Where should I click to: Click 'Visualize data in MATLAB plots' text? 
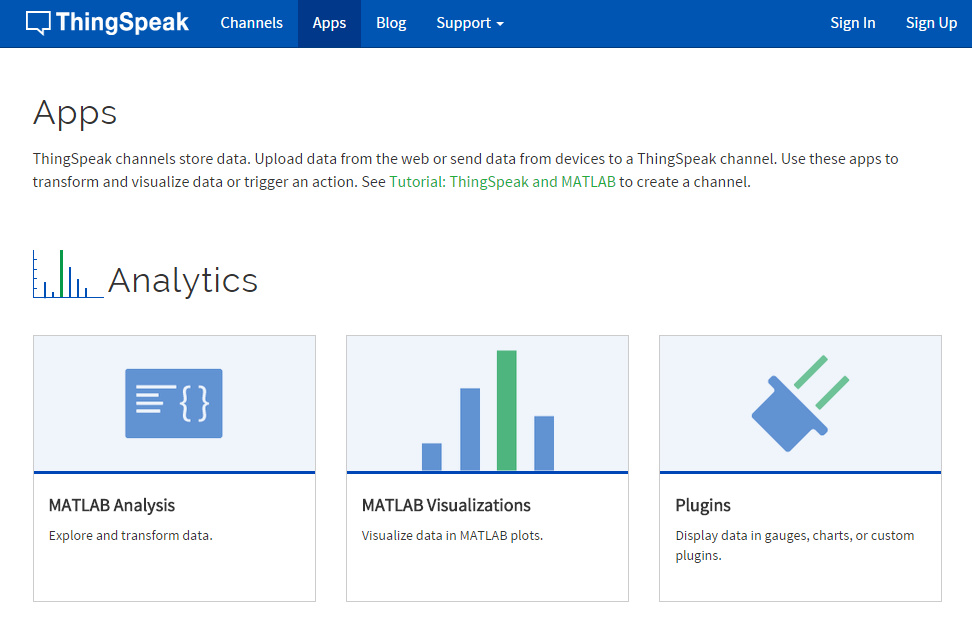[x=452, y=535]
